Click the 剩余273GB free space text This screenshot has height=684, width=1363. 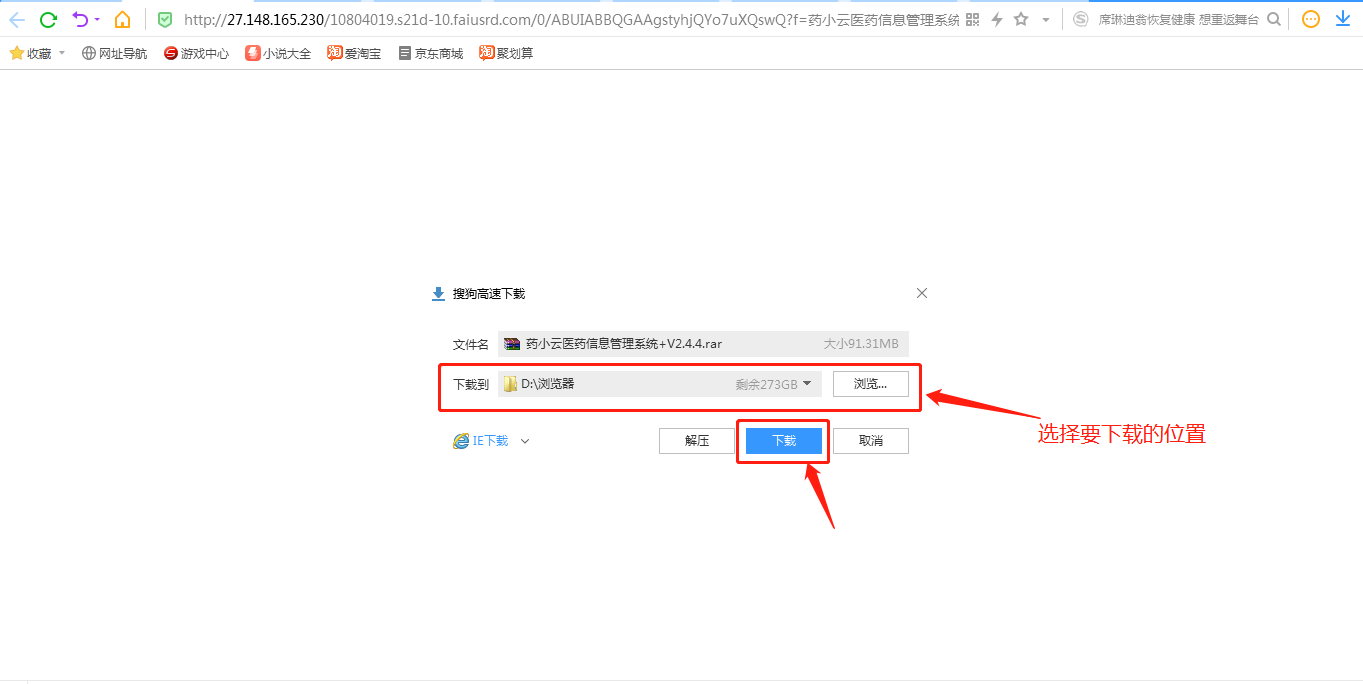click(x=767, y=384)
